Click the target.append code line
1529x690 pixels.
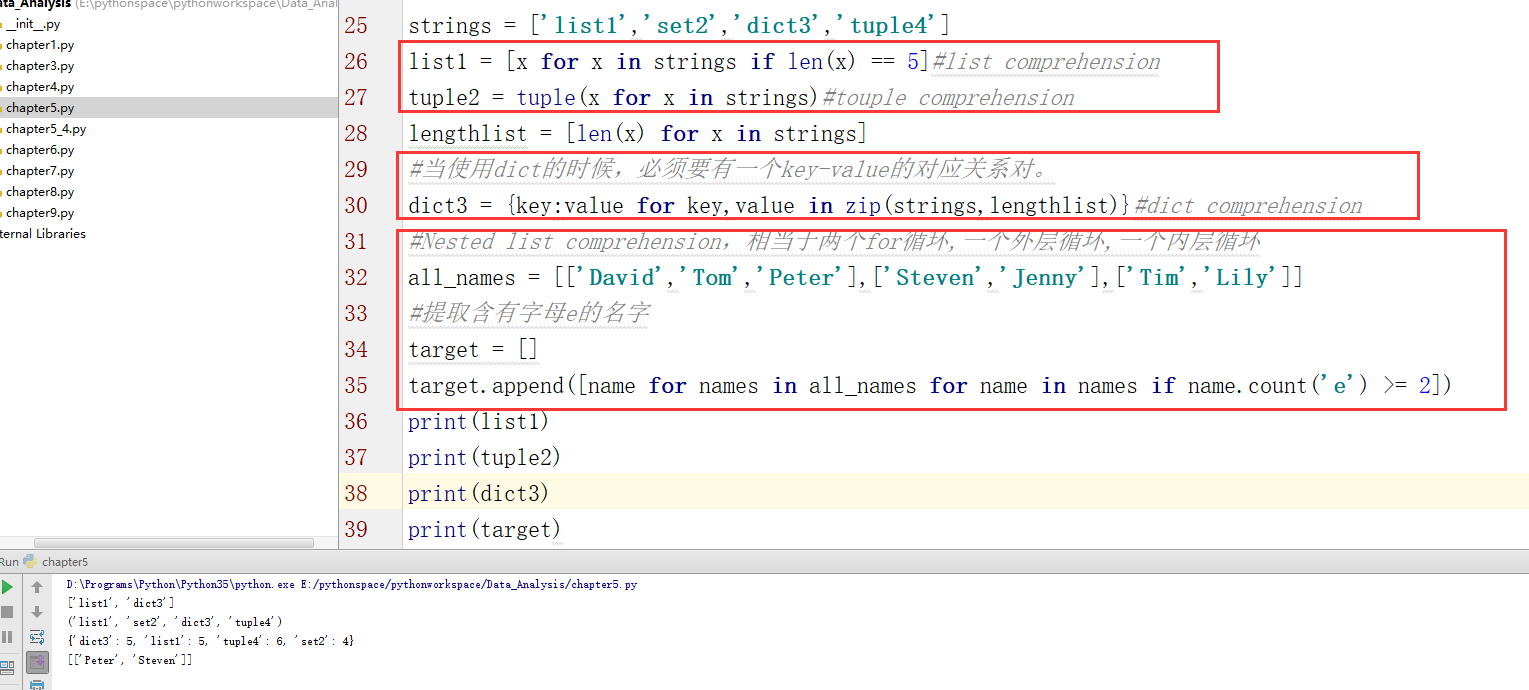pyautogui.click(x=930, y=385)
